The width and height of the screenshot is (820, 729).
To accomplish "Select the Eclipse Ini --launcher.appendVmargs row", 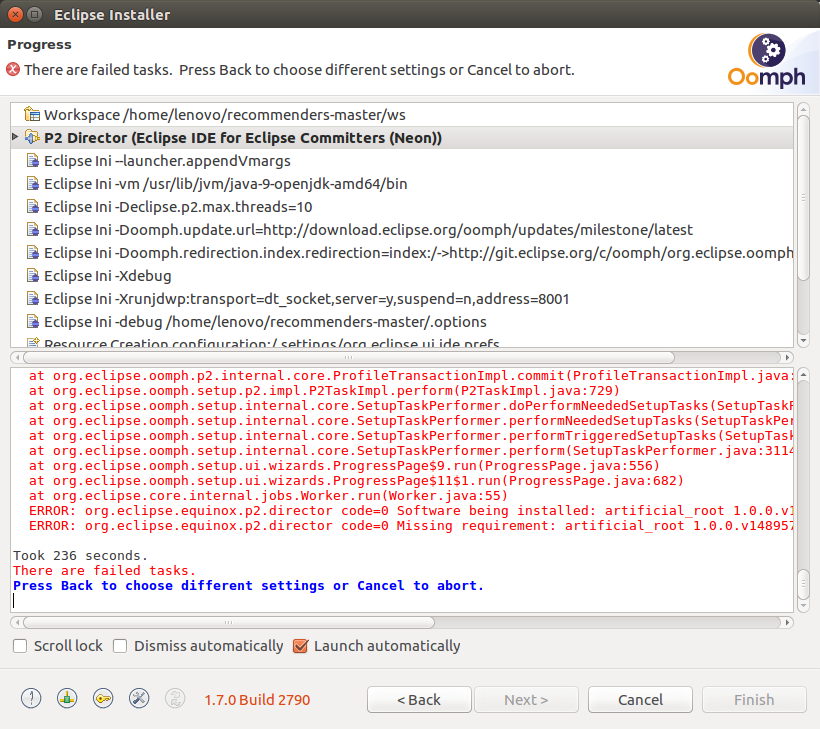I will (402, 161).
